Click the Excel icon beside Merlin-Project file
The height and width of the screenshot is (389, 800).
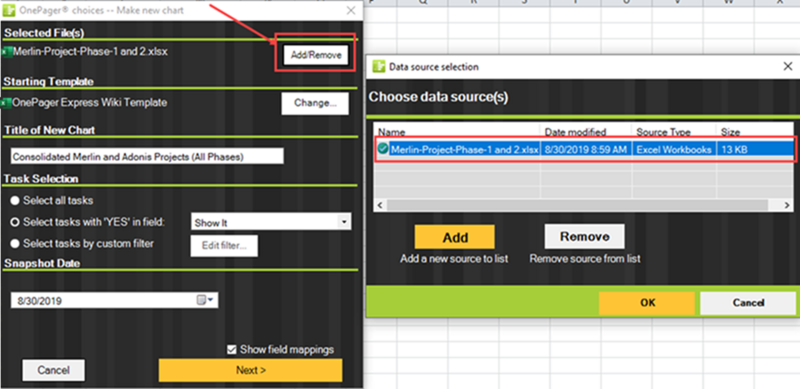[7, 52]
